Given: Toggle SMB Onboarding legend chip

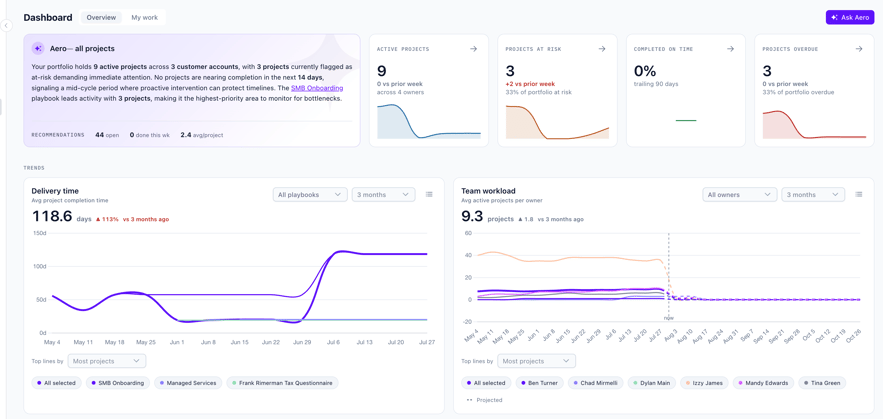Looking at the screenshot, I should tap(118, 383).
